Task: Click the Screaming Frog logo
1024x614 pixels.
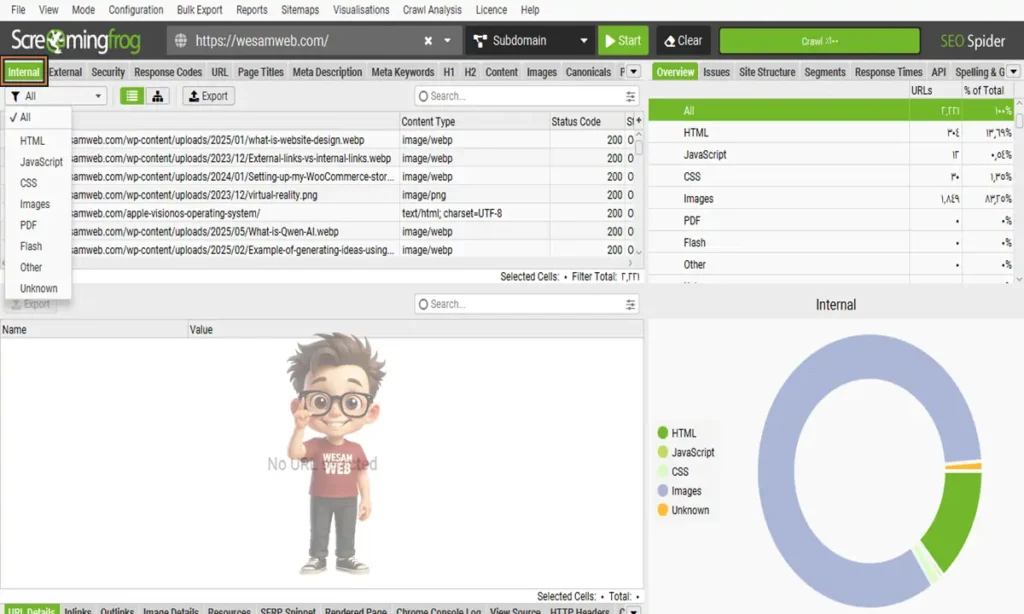Action: [76, 41]
